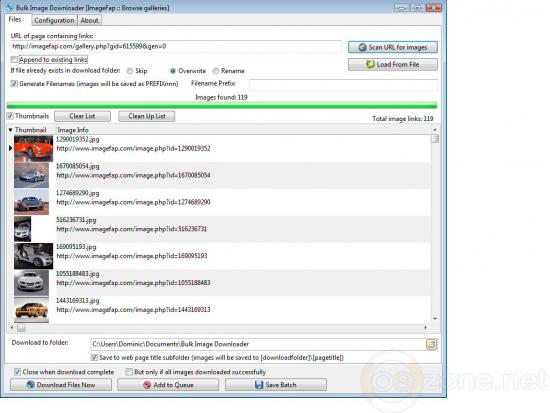Viewport: 550px width, 413px height.
Task: Click the Clean Up List button
Action: click(x=147, y=116)
